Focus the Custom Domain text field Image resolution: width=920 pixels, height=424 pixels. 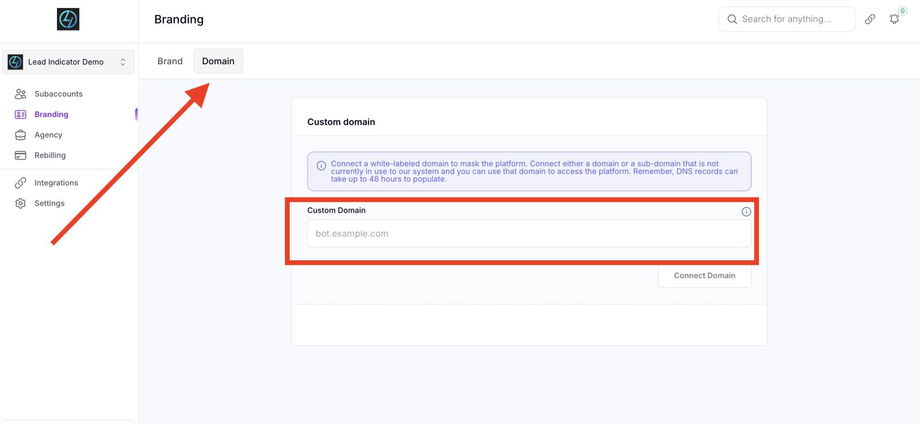529,234
